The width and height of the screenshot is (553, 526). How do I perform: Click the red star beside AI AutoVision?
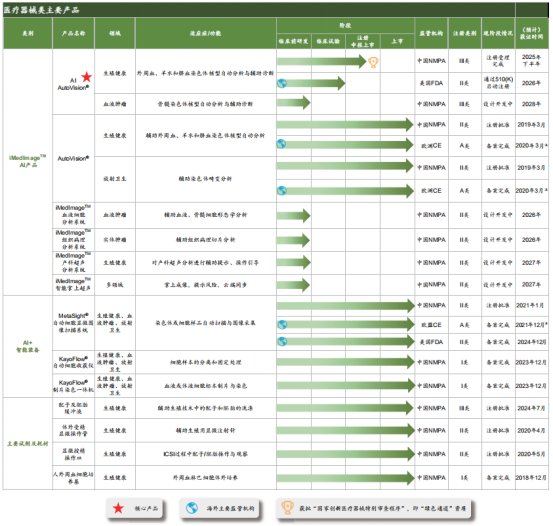tap(86, 77)
